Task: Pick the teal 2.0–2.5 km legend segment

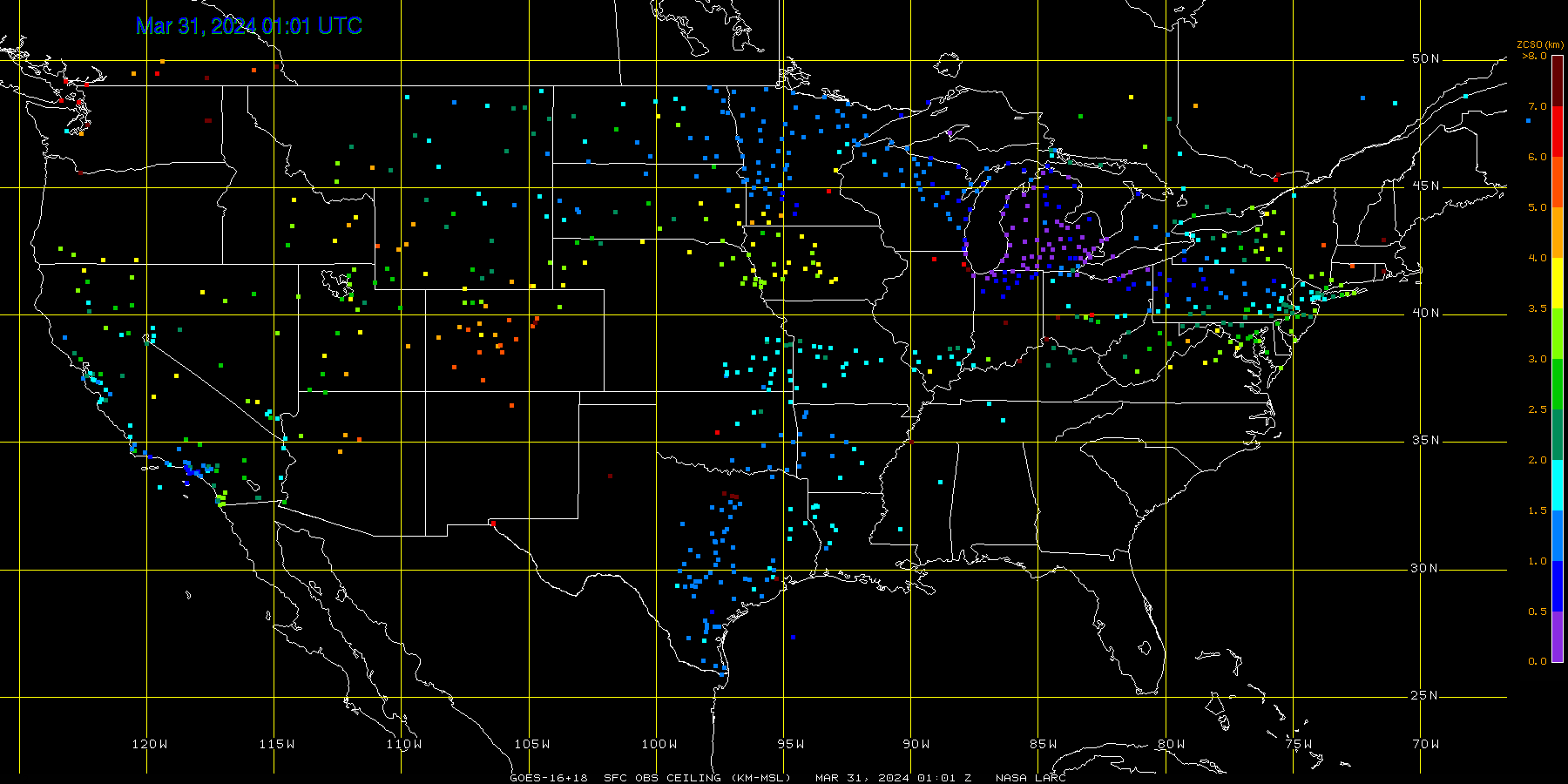Action: tap(1558, 435)
